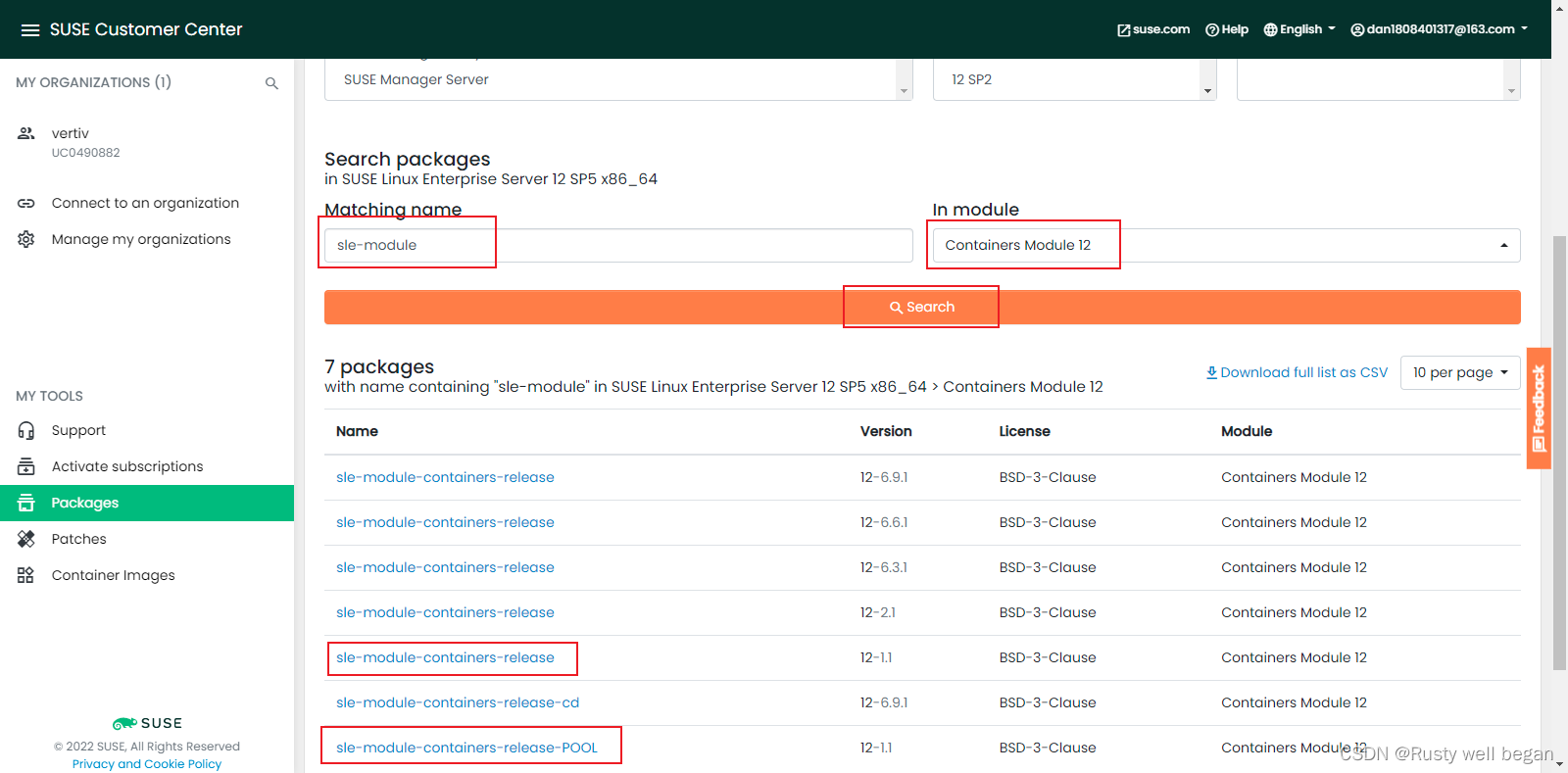1568x773 pixels.
Task: Click the Container Images icon
Action: pos(26,575)
